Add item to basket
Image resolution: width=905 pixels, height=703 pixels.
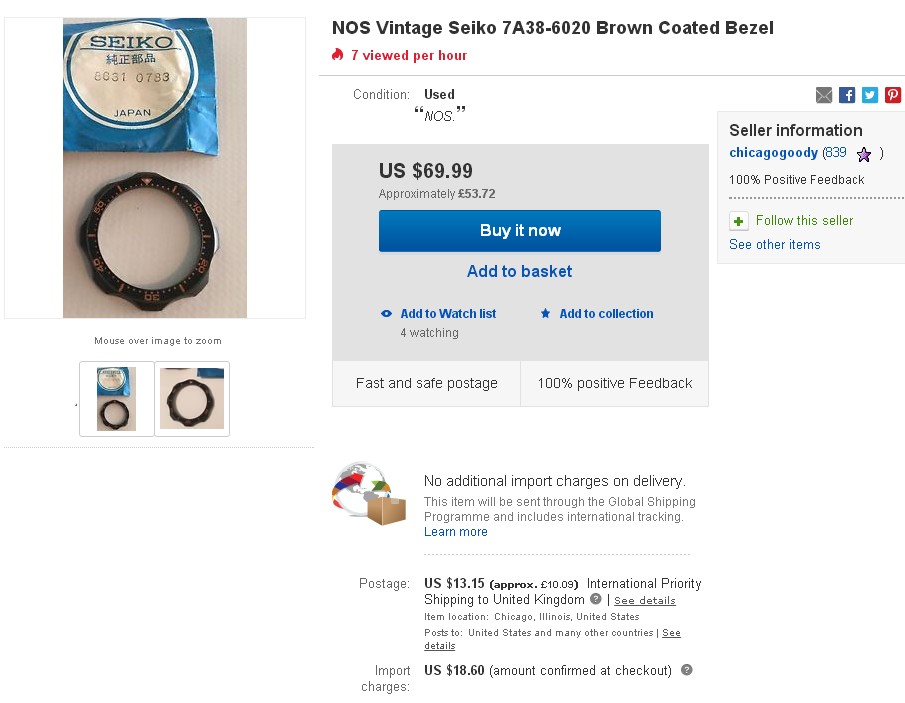pyautogui.click(x=519, y=271)
